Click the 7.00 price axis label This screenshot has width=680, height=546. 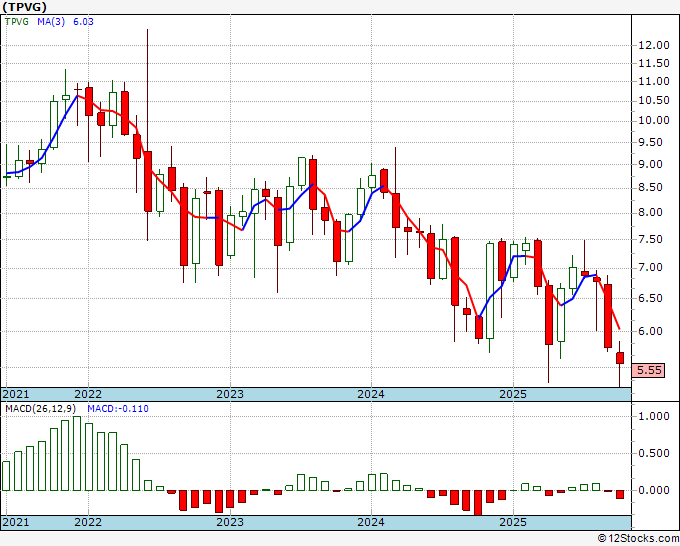(x=650, y=267)
